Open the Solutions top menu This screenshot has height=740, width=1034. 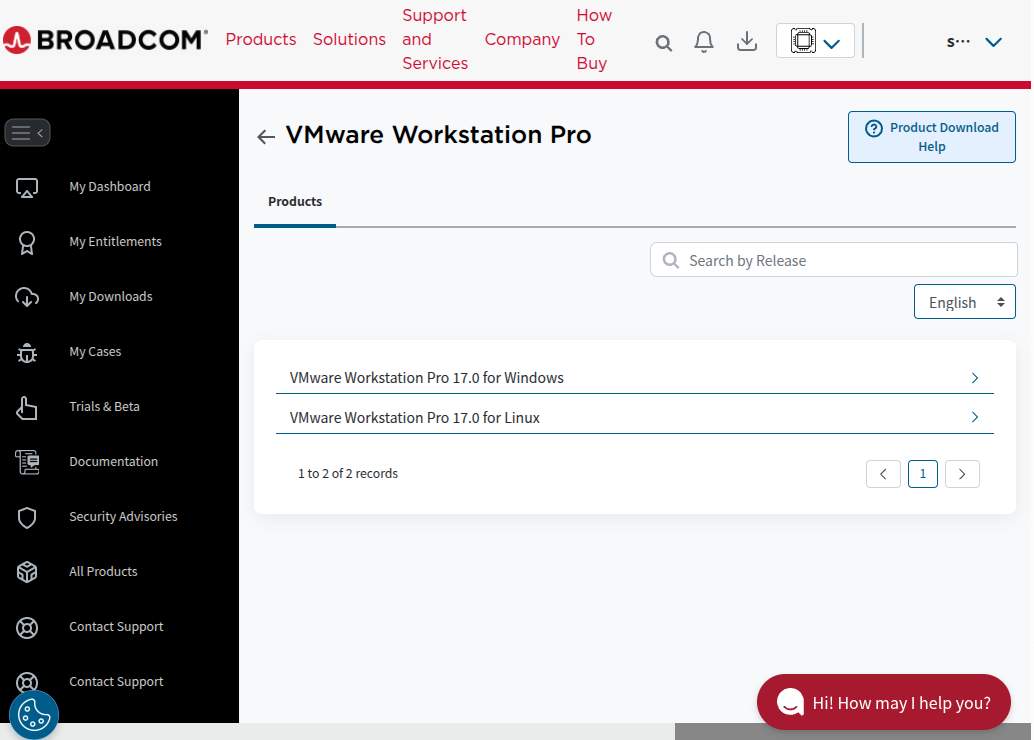pos(349,40)
